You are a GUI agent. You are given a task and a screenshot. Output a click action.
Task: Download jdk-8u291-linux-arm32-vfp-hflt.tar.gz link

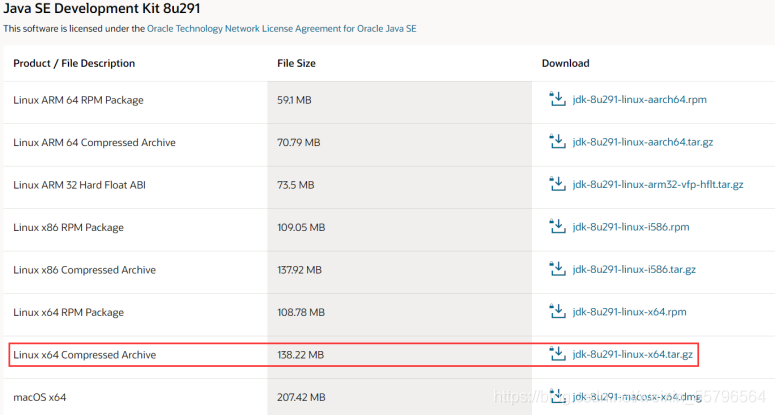[x=658, y=184]
